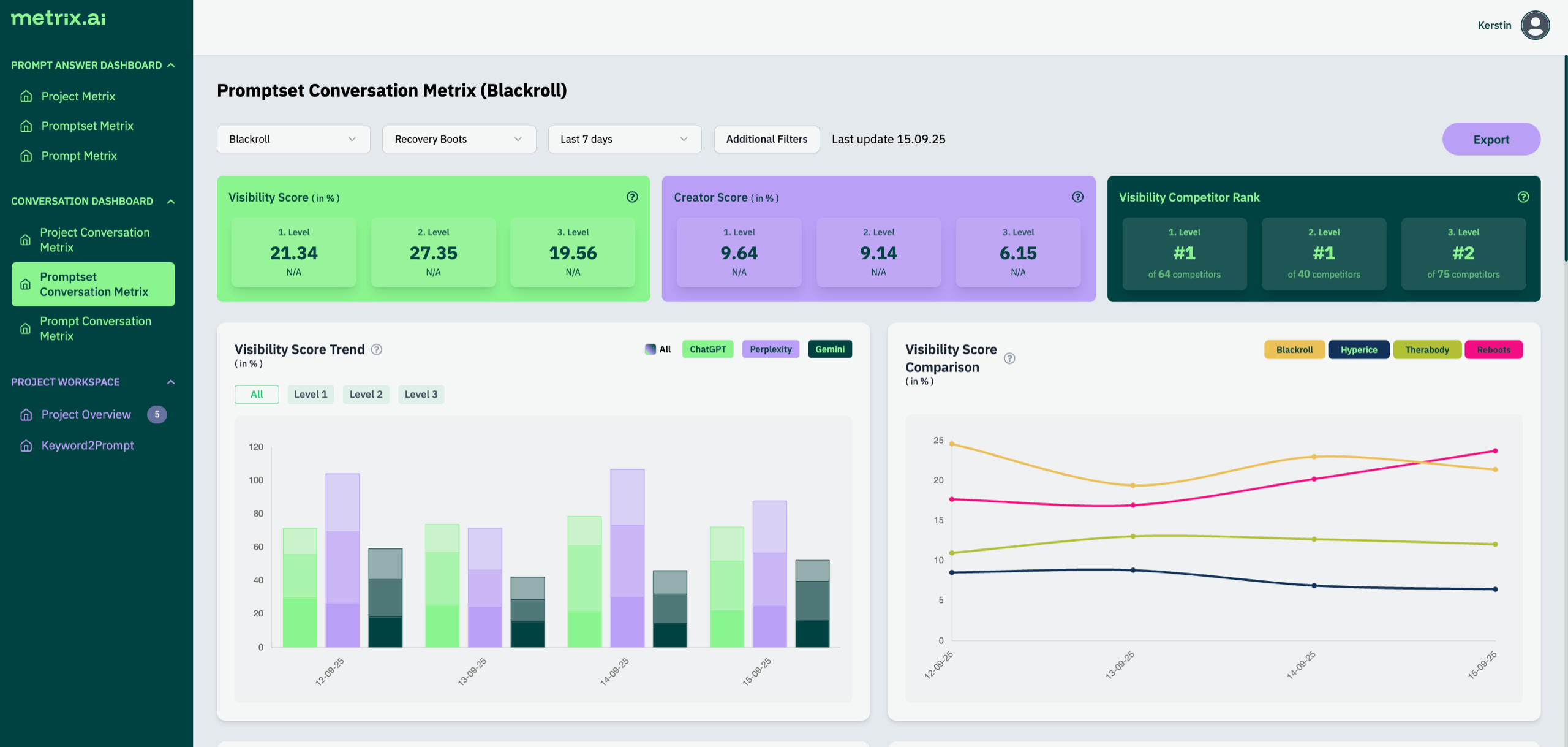Toggle Rebouts line in comparison chart

coord(1493,350)
